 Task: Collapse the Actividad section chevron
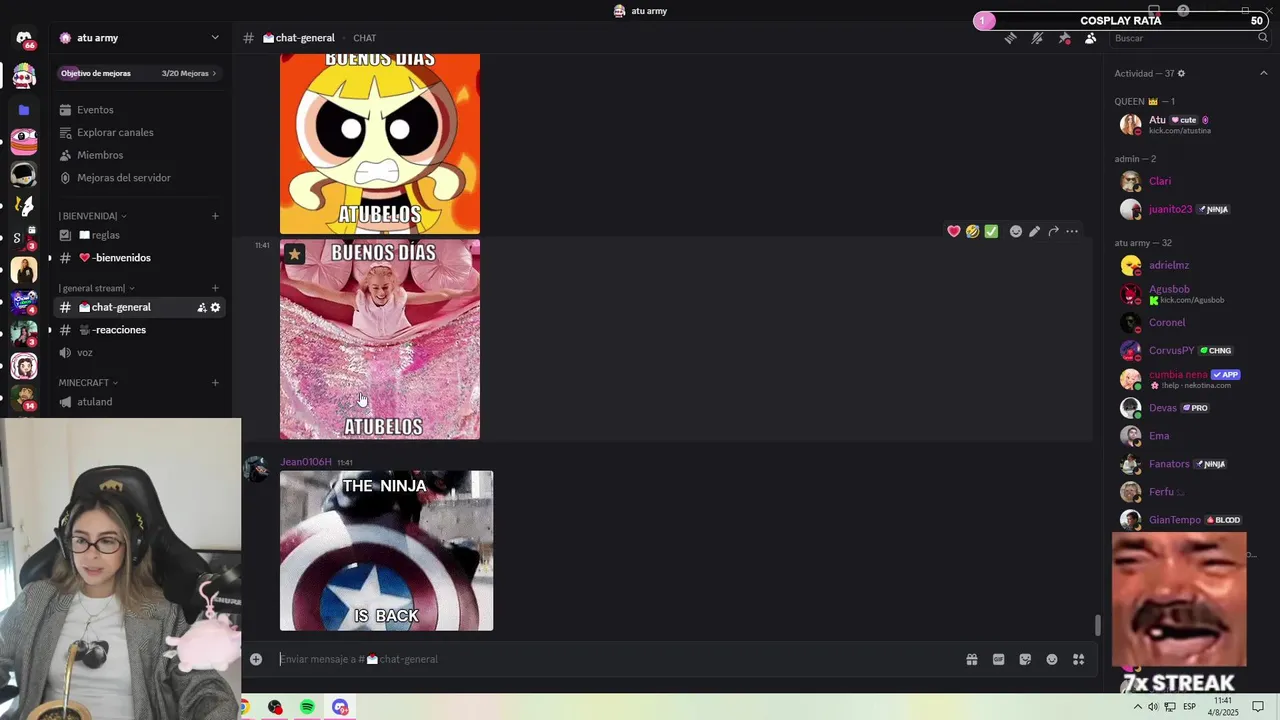coord(1263,73)
